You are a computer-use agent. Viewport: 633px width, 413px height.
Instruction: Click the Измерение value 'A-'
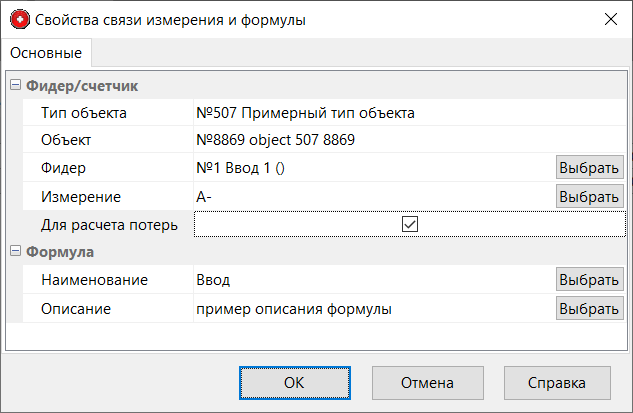pyautogui.click(x=205, y=197)
